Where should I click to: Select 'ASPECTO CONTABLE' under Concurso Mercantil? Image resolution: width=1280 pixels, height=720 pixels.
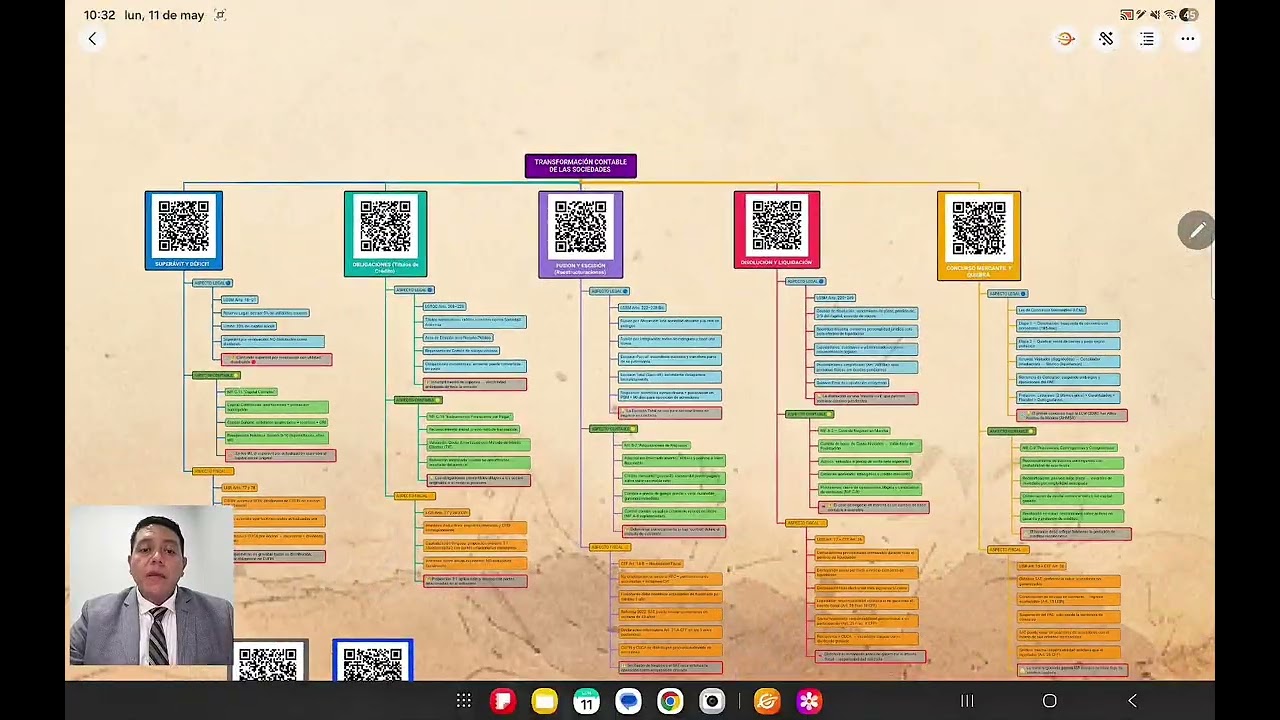pos(1011,431)
